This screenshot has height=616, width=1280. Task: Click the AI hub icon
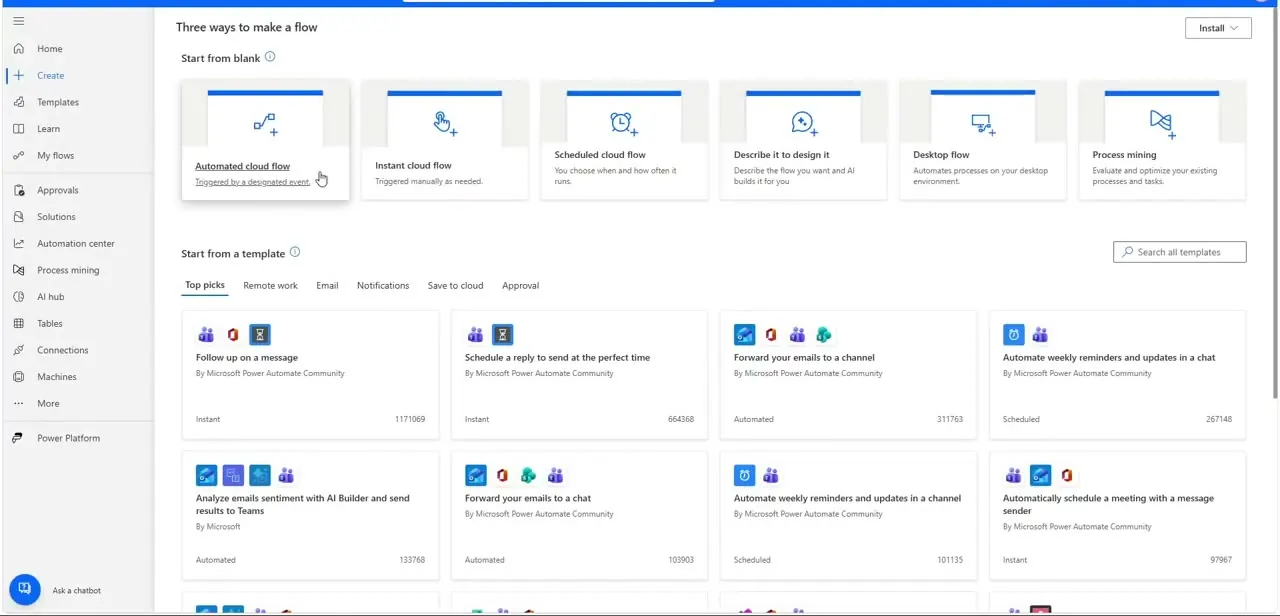(x=18, y=297)
